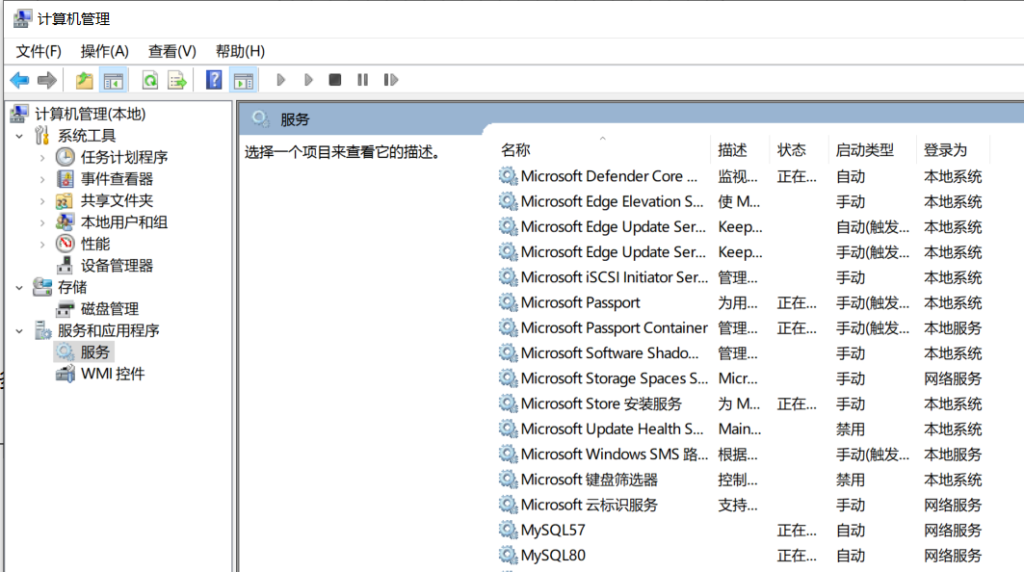Select Microsoft Edge Elevation service row
1024x572 pixels.
741,201
